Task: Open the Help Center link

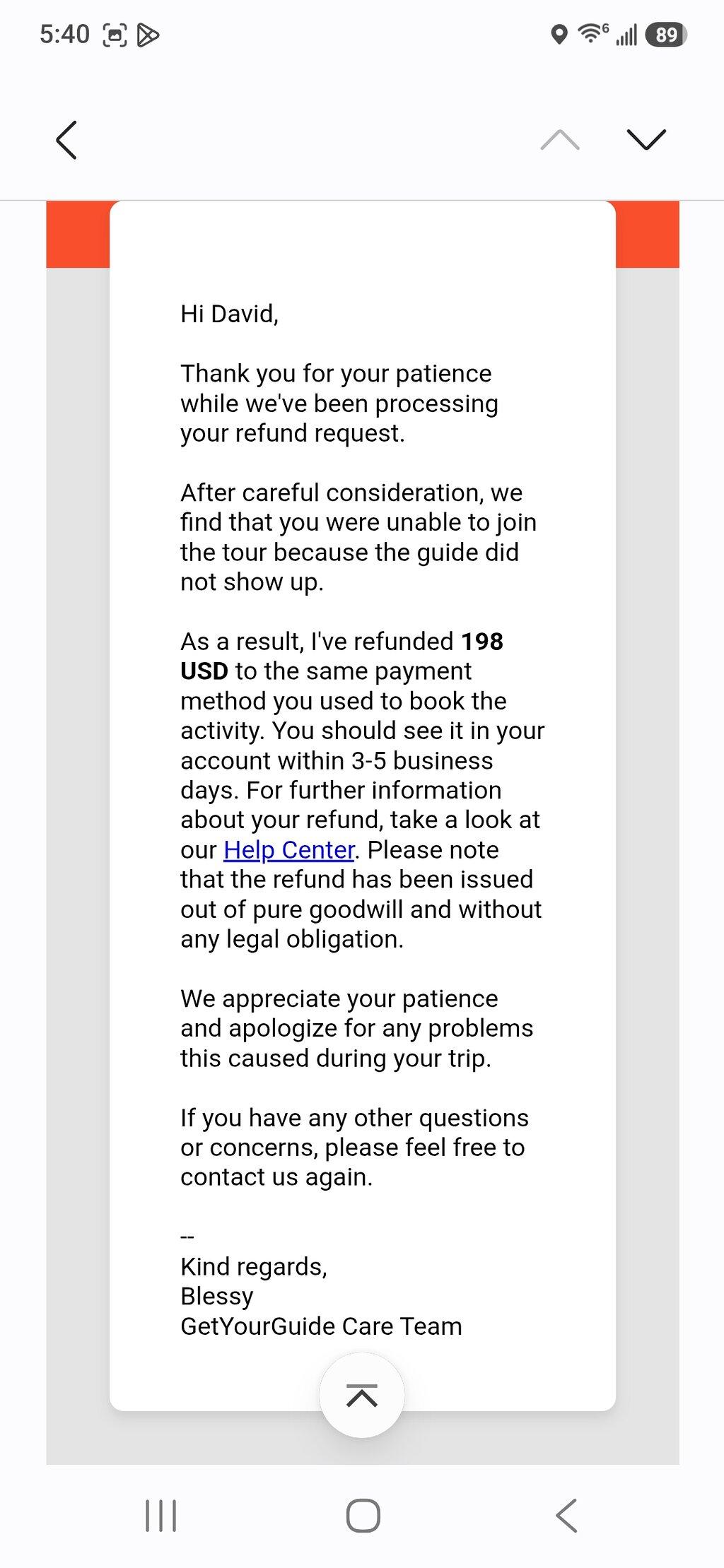Action: (x=288, y=850)
